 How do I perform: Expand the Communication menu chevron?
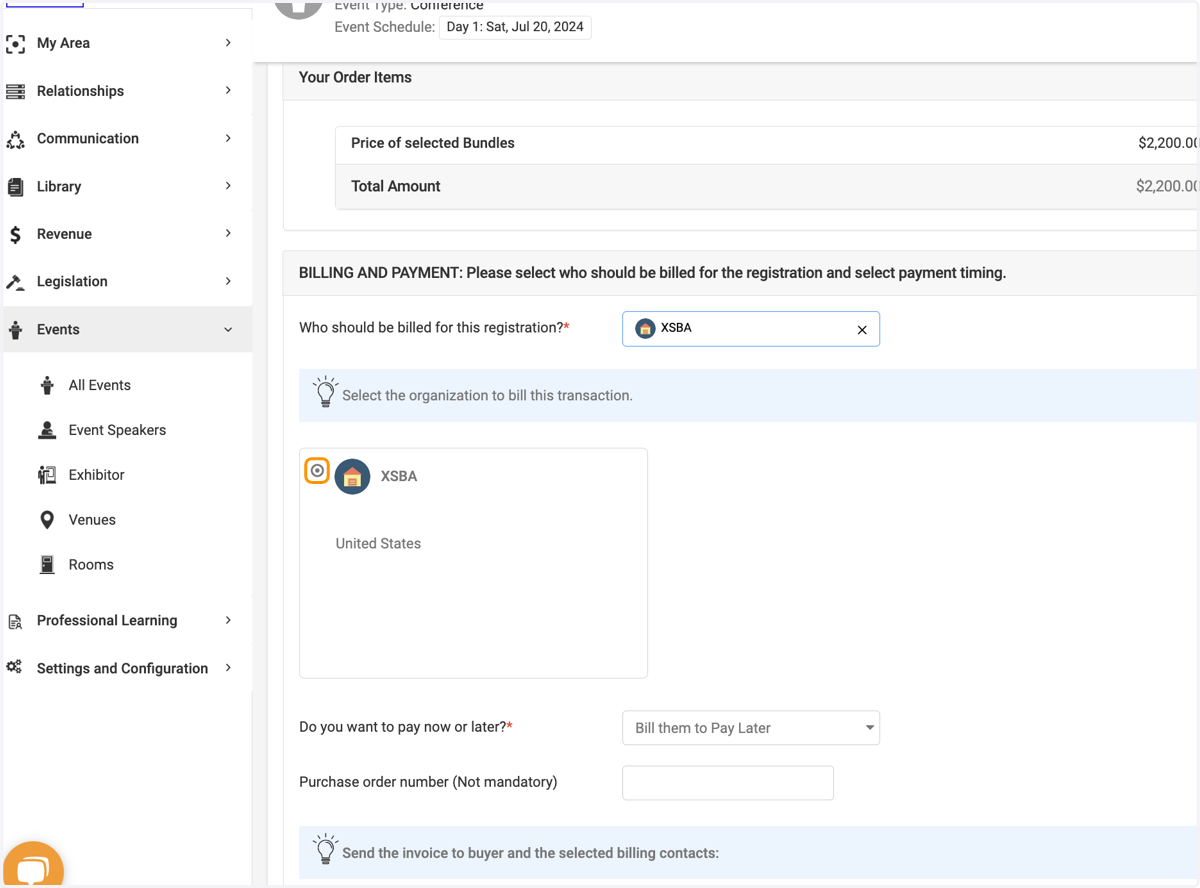pyautogui.click(x=228, y=138)
